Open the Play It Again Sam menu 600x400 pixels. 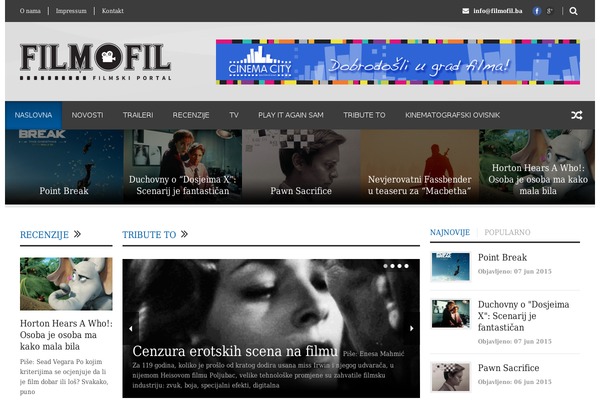point(291,115)
